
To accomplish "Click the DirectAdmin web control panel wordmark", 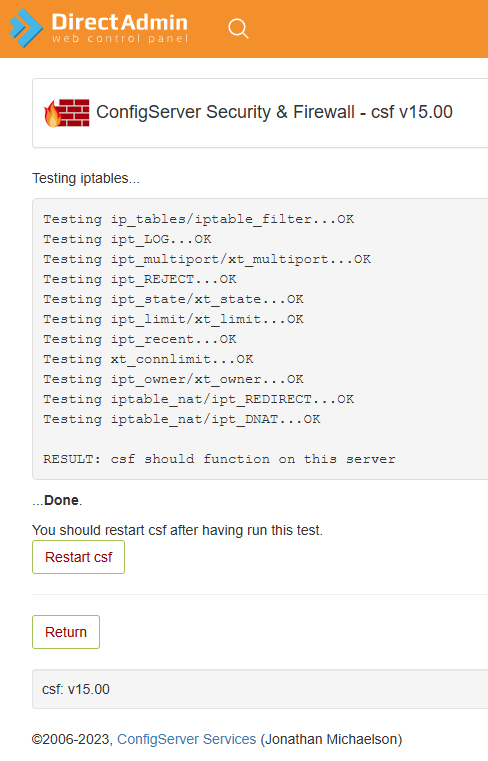I will coord(119,28).
